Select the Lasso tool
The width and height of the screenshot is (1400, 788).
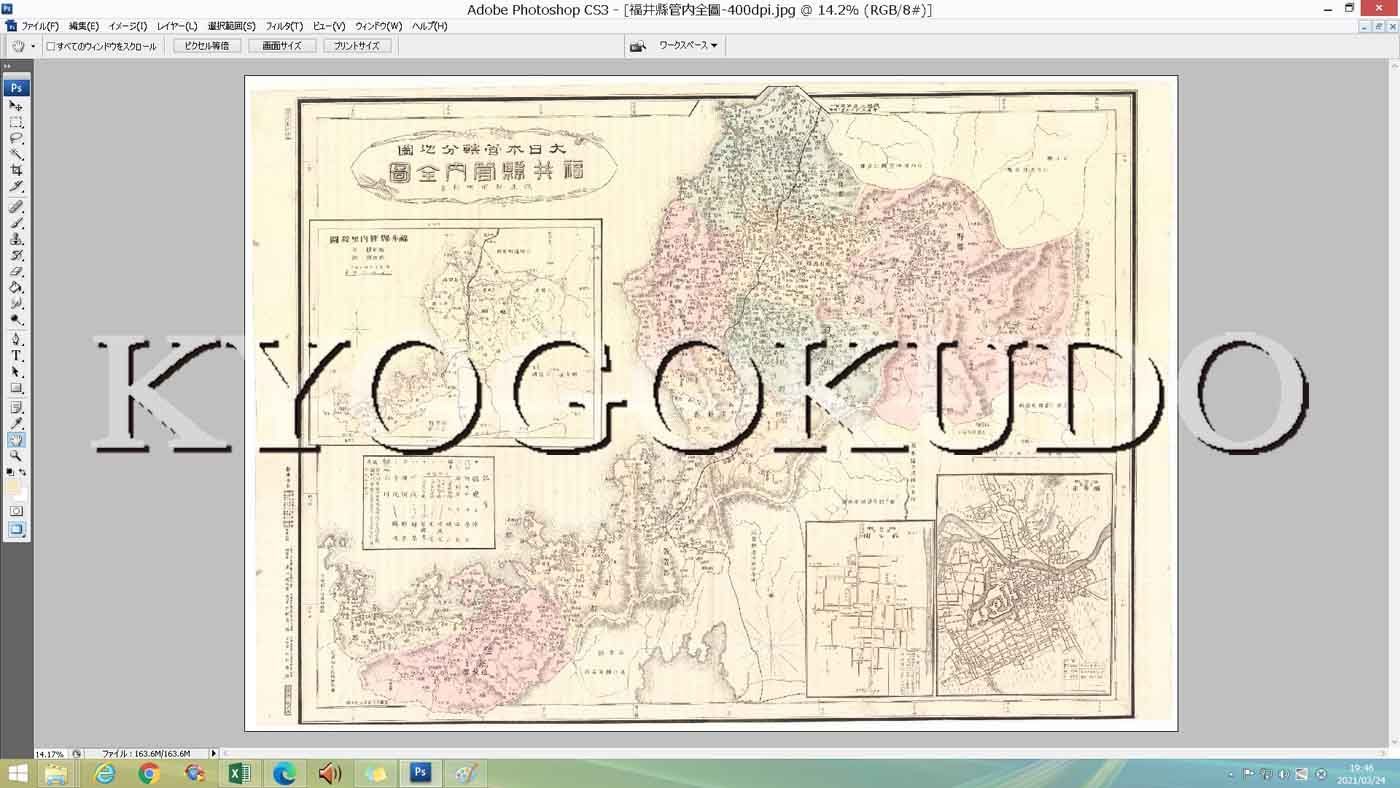pos(16,138)
